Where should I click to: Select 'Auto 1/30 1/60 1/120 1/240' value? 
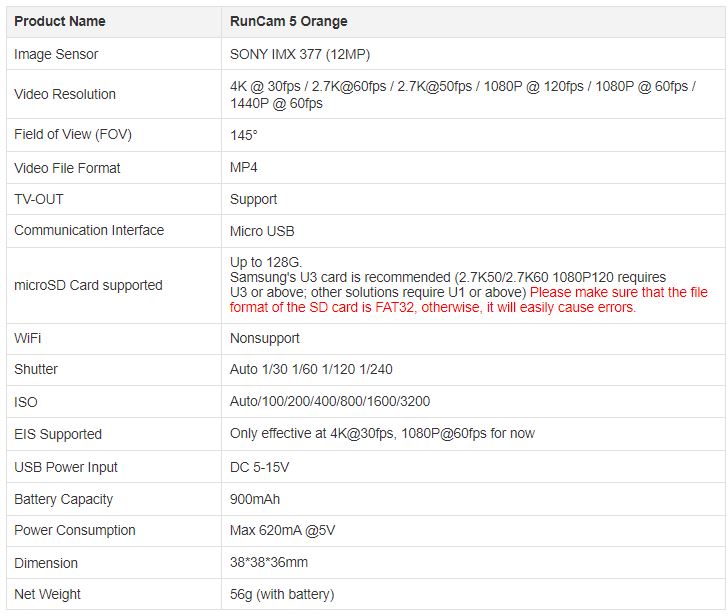coord(311,370)
